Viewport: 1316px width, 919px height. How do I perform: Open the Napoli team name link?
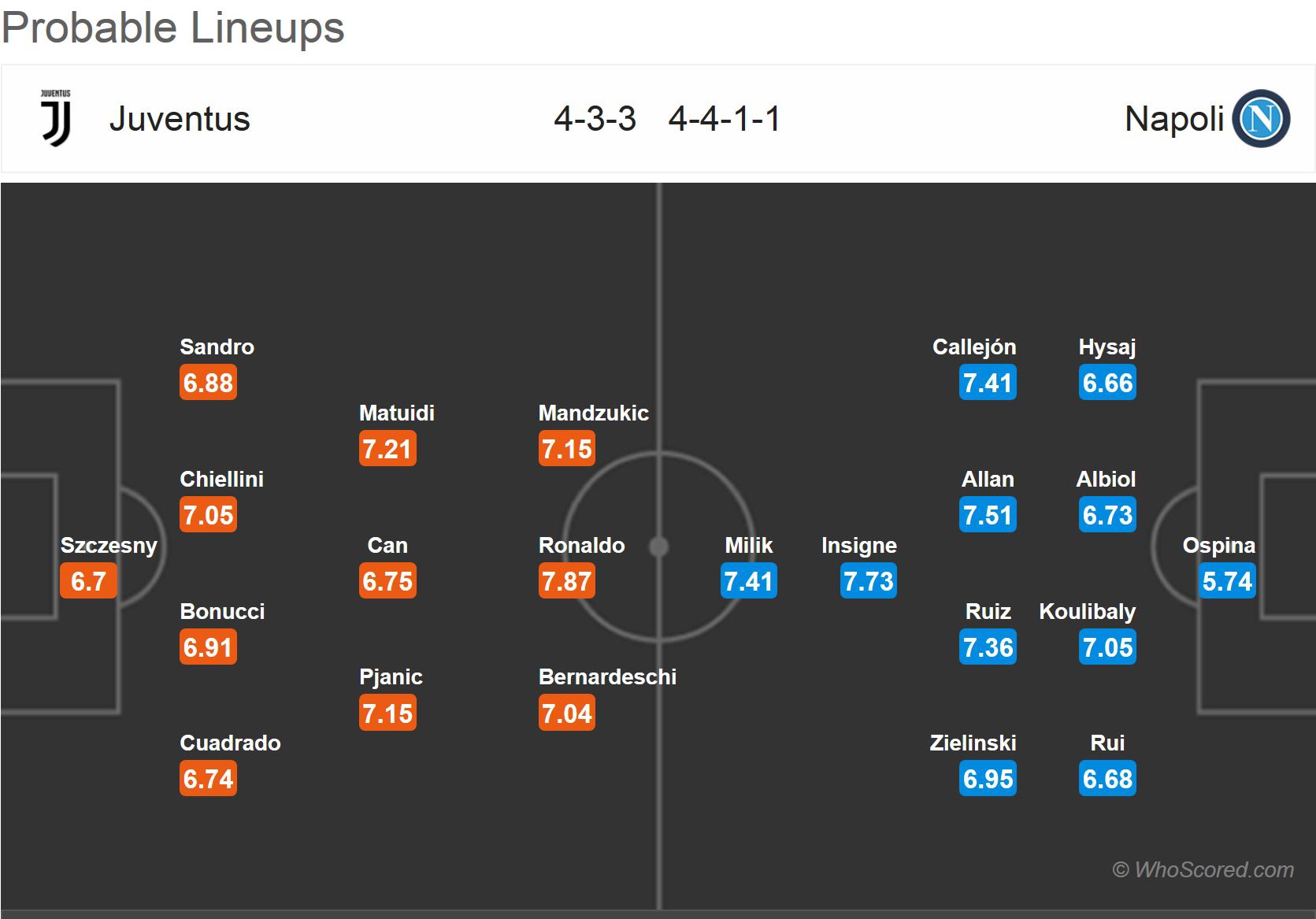tap(1174, 119)
